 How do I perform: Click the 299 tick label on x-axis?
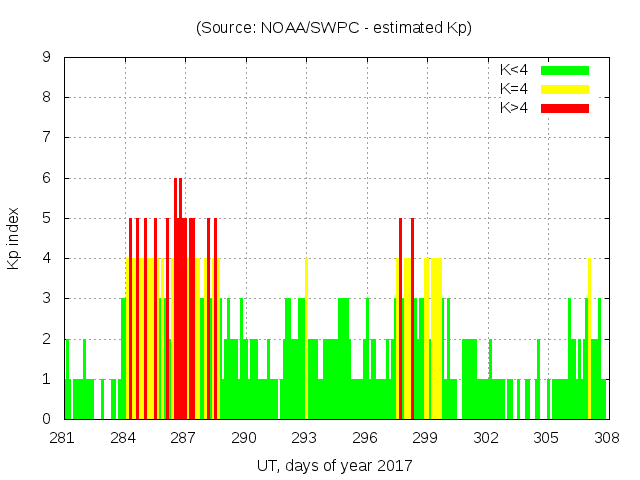pos(426,438)
